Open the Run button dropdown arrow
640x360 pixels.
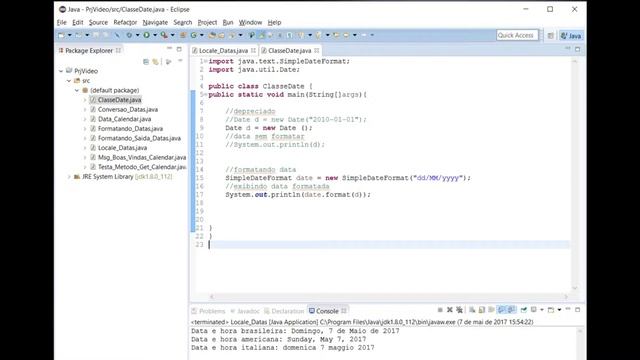click(155, 35)
